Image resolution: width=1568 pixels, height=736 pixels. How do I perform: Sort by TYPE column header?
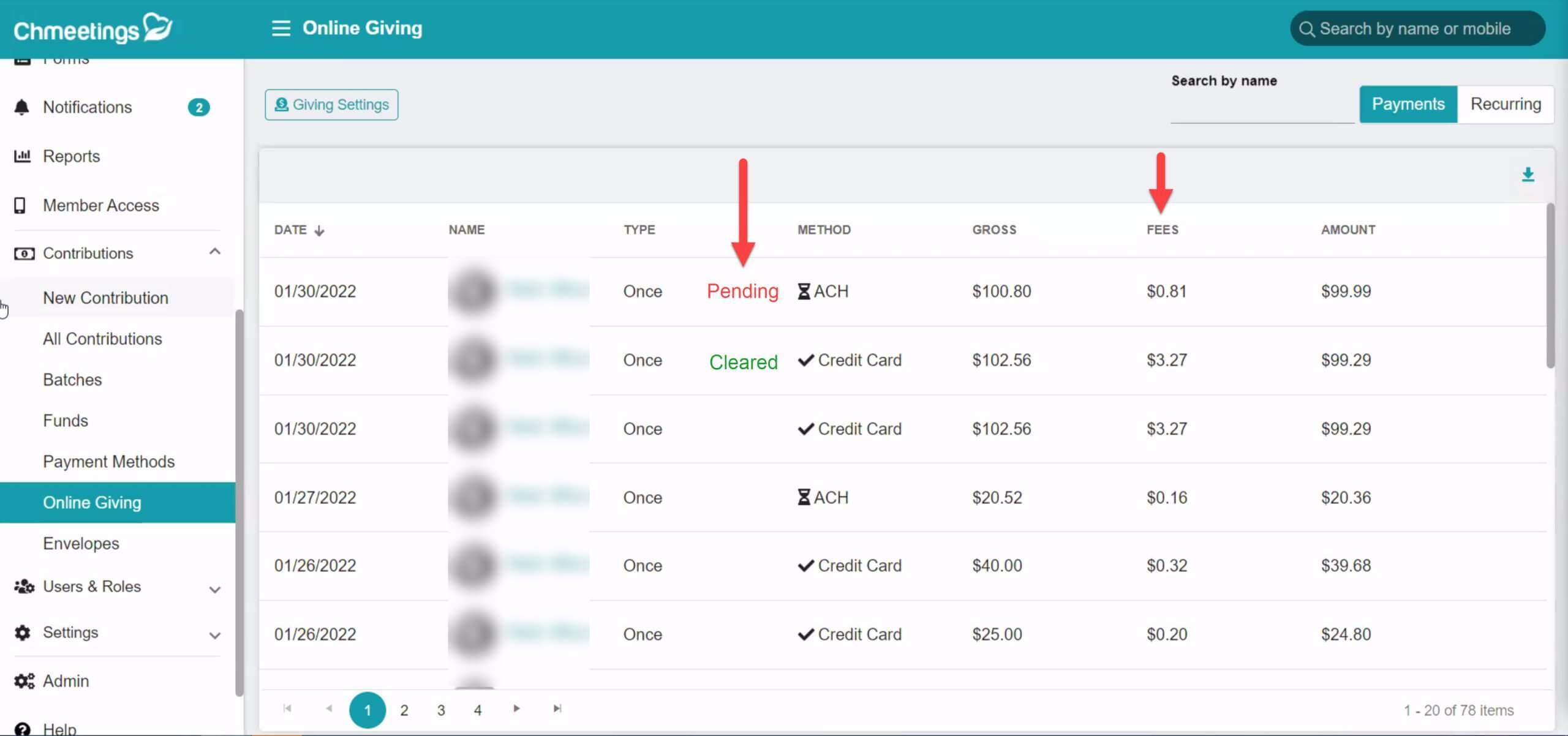639,230
